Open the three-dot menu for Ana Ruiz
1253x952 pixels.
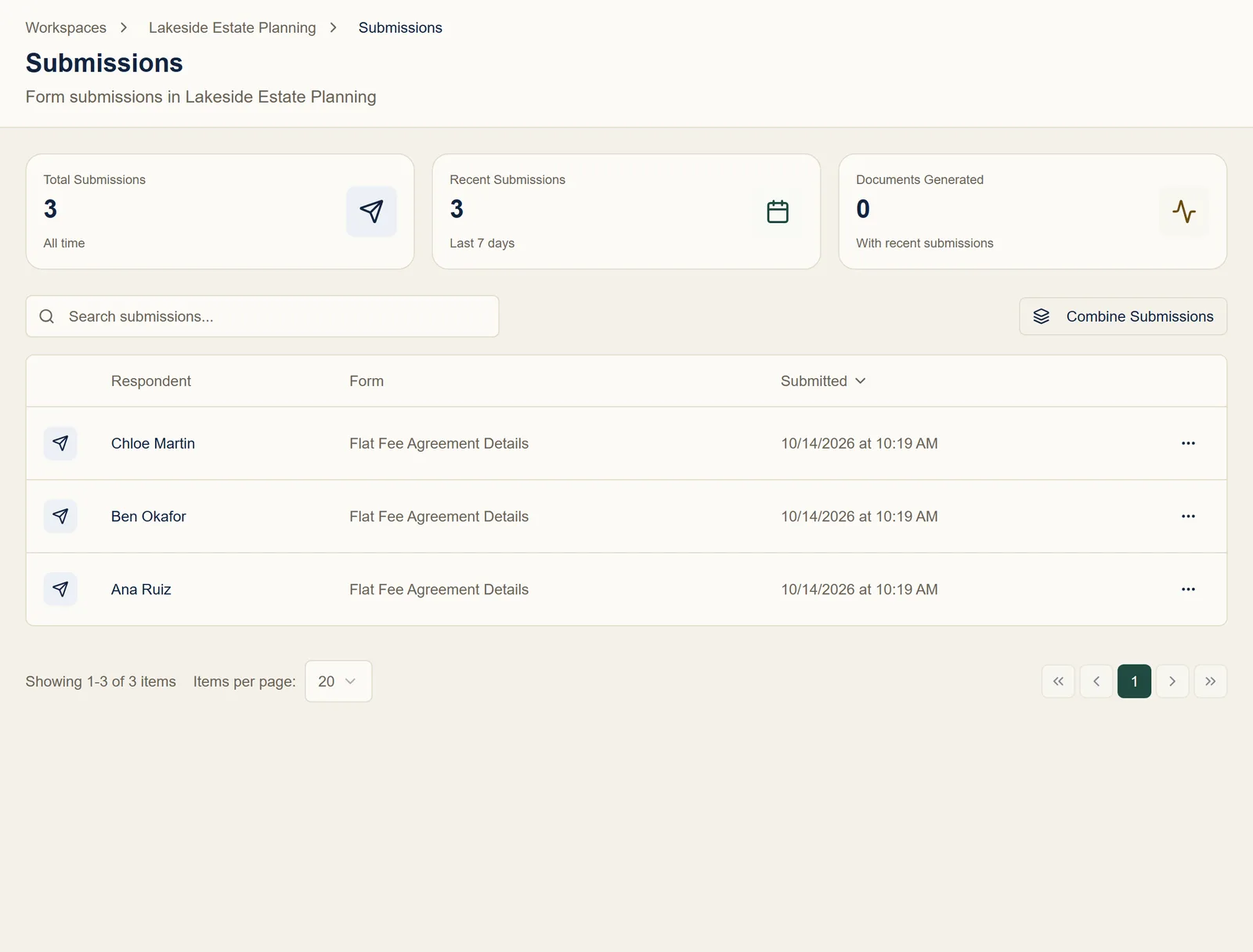coord(1188,589)
